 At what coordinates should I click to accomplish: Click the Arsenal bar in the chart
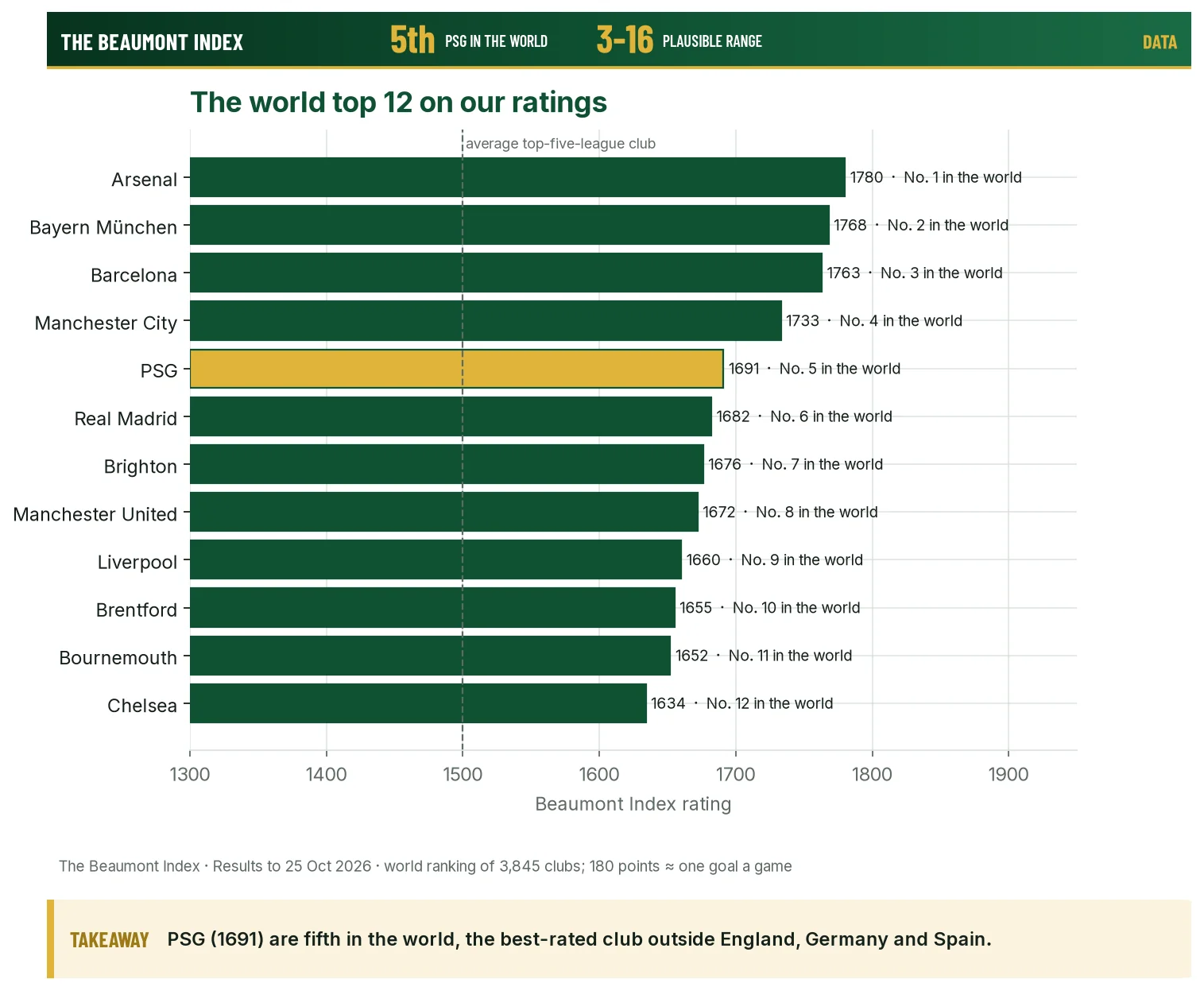(x=517, y=177)
